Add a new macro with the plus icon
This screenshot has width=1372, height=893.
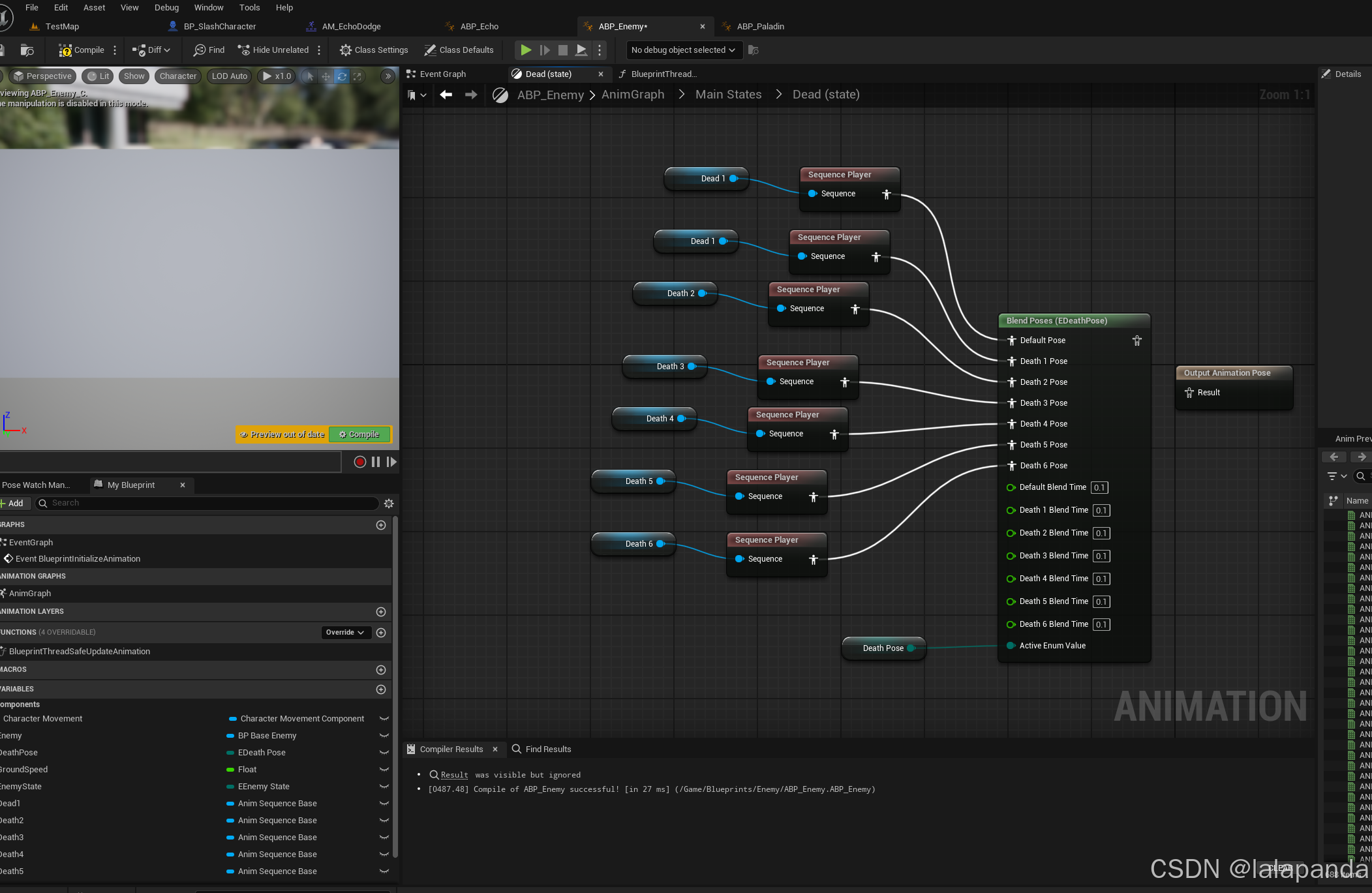(381, 670)
